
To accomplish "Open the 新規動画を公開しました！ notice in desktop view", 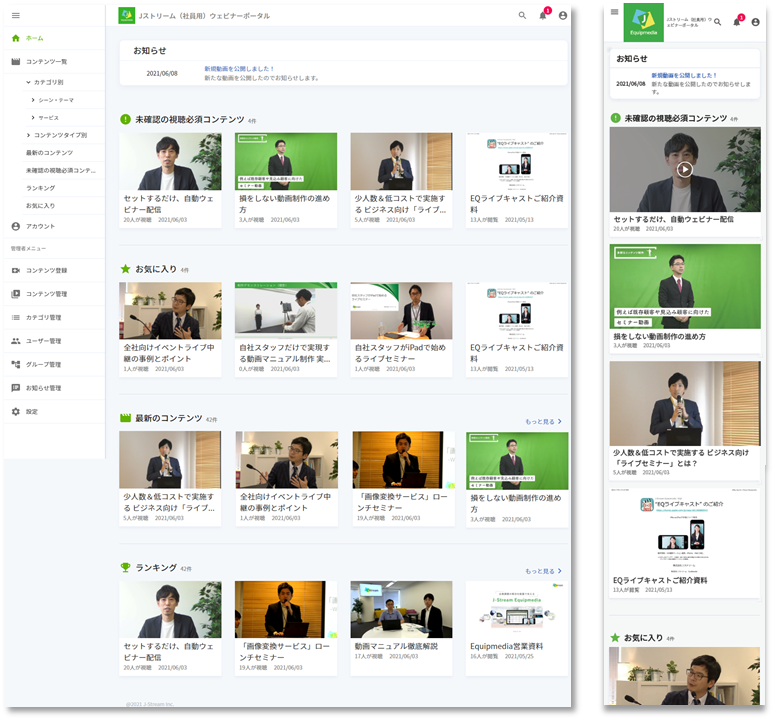I will point(239,69).
